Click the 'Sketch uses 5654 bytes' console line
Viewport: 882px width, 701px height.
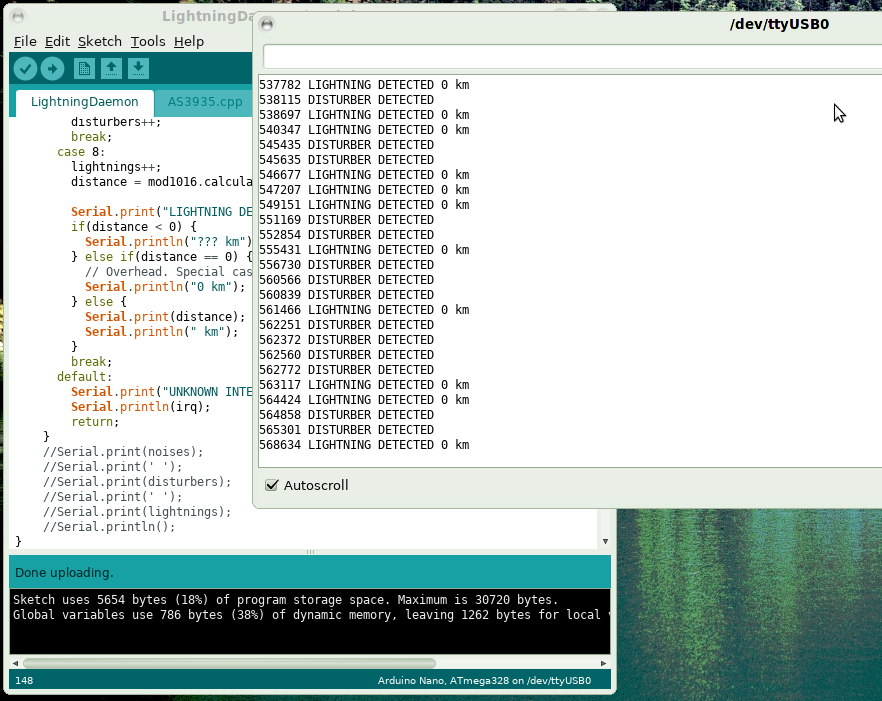(285, 600)
